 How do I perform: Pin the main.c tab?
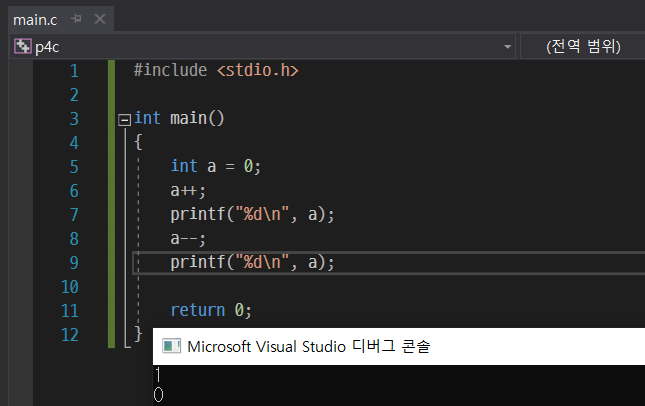click(76, 19)
